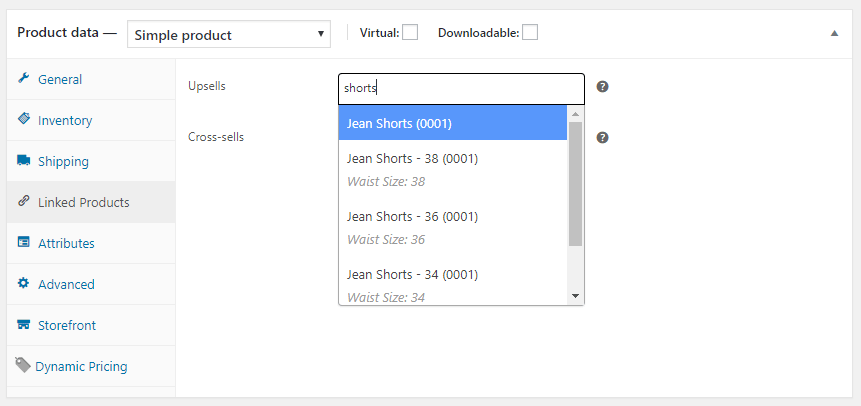The image size is (861, 406).
Task: Open the Attributes tab
Action: [91, 243]
